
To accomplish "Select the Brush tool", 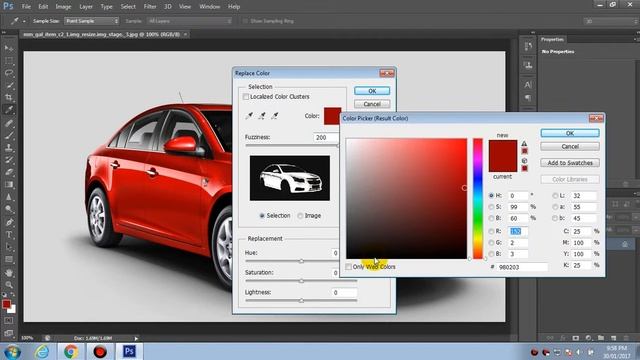I will 9,135.
